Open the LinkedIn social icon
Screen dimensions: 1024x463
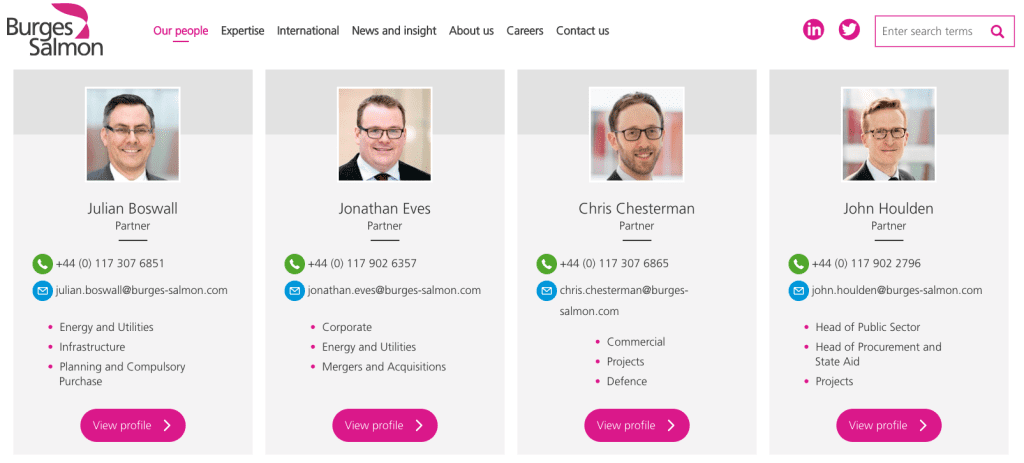814,30
